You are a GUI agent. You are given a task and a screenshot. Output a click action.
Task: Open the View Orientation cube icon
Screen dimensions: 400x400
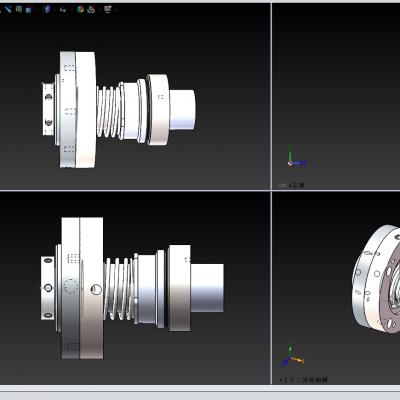click(x=29, y=10)
